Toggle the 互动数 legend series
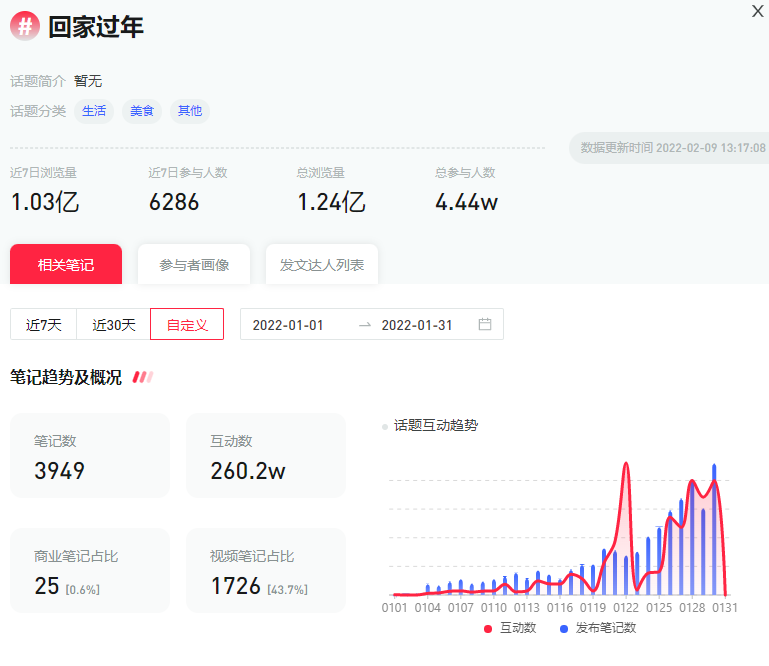The image size is (769, 666). pos(510,628)
